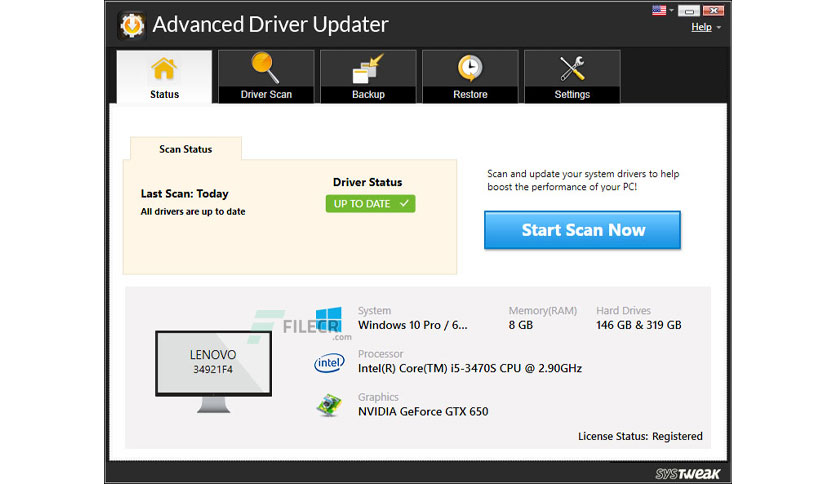Click the Status house icon
Screen dimensions: 836x484
pyautogui.click(x=164, y=69)
